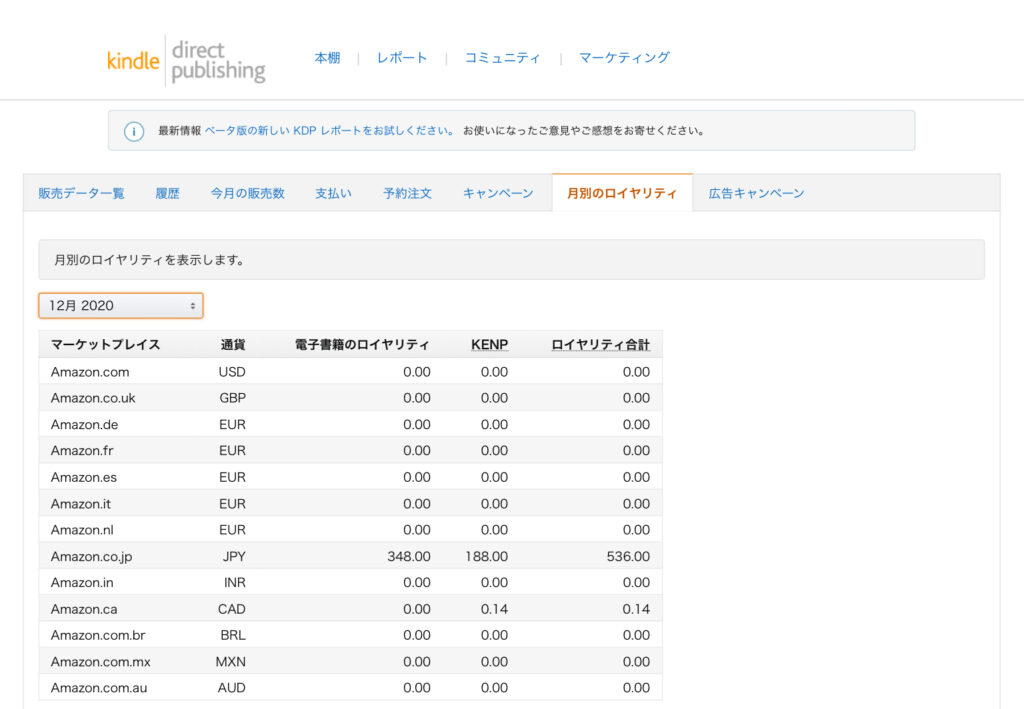Viewport: 1024px width, 709px height.
Task: Select the Amazon.com.br marketplace cell
Action: (x=98, y=635)
